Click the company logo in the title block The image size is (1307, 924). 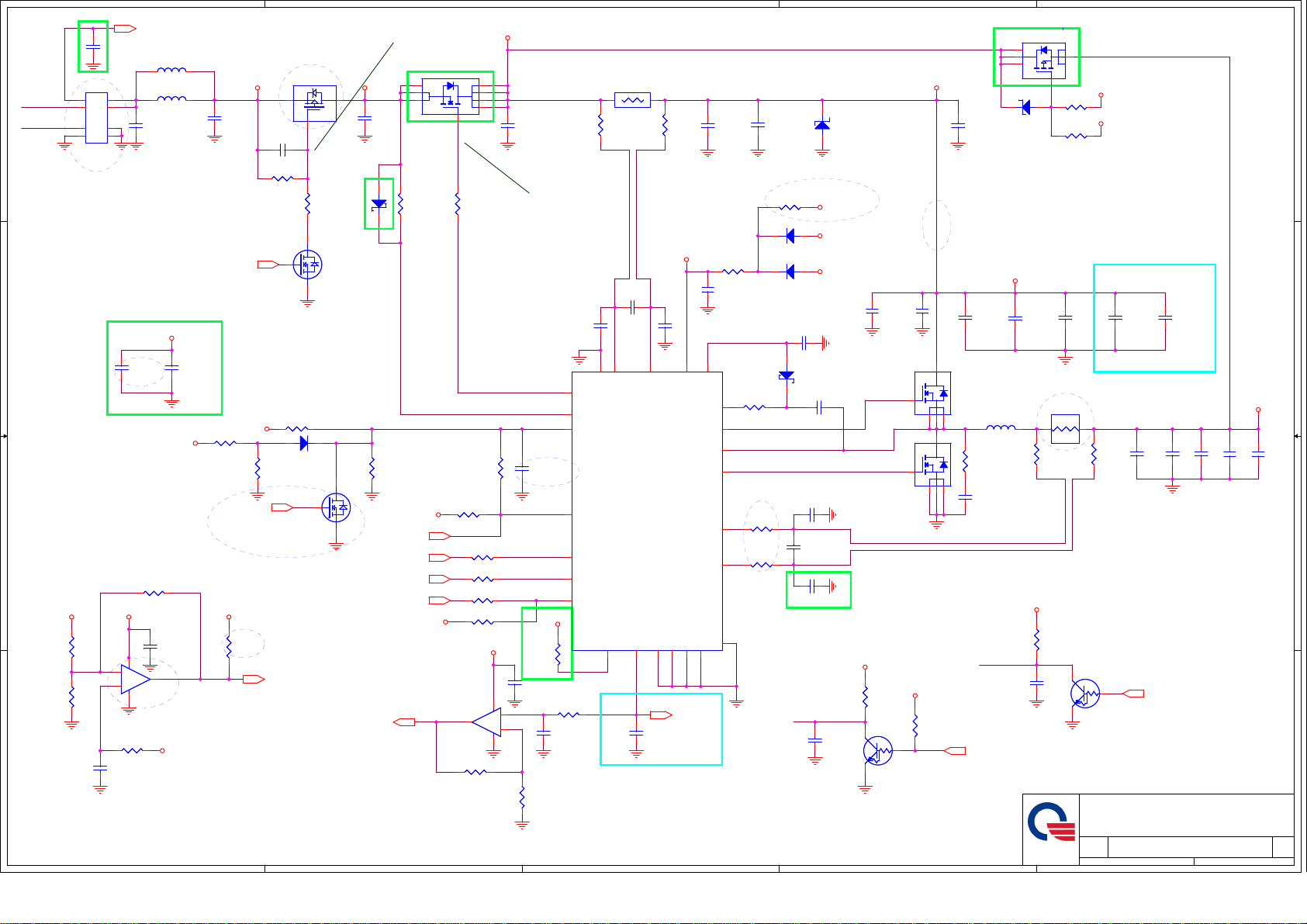tap(1052, 822)
